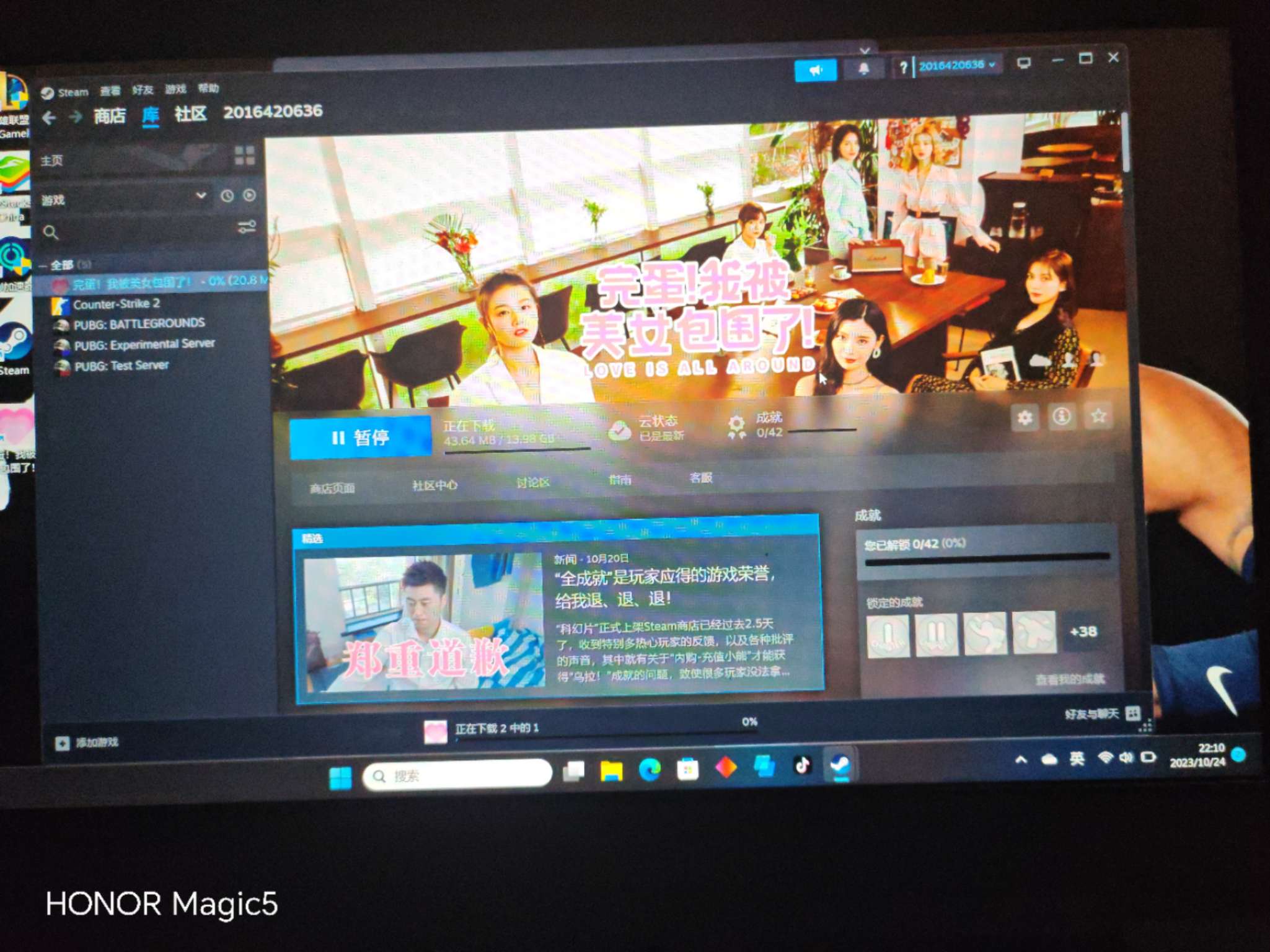Open advanced filter sliders icon
1270x952 pixels.
click(247, 227)
